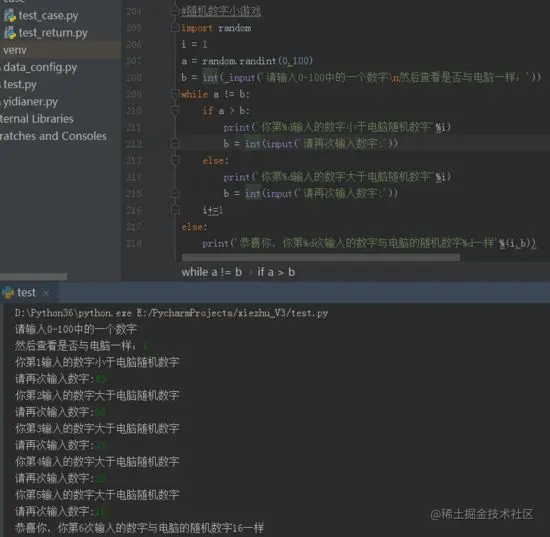Click the 'while a != b:' code line
550x537 pixels.
[215, 94]
